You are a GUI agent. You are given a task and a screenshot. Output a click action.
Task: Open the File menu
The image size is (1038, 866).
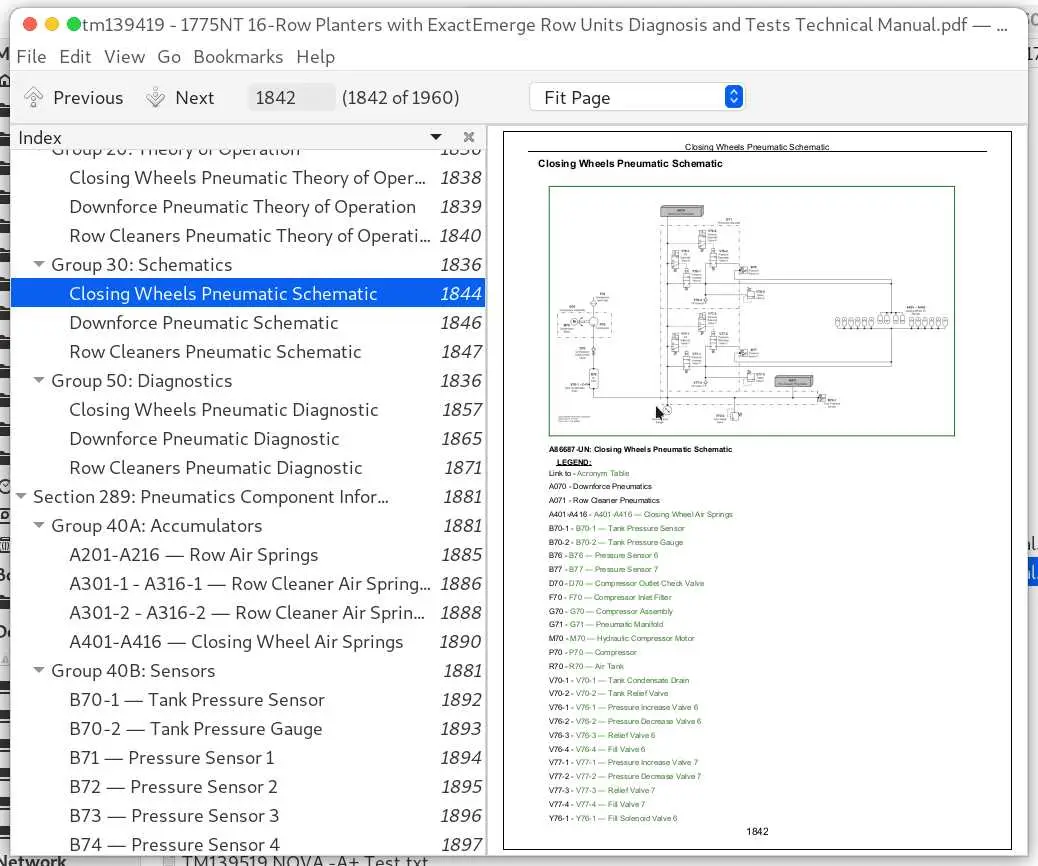[x=31, y=57]
